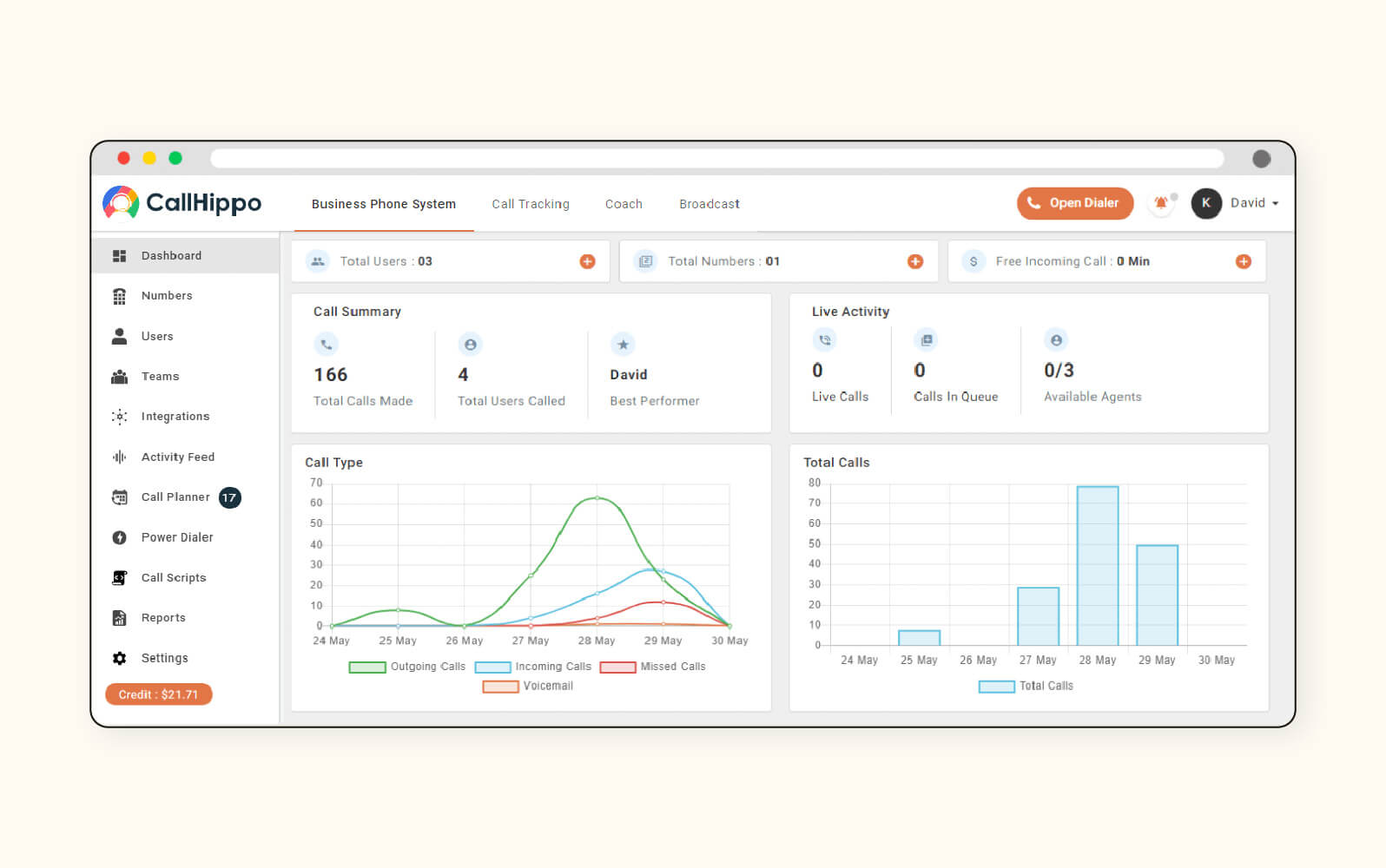This screenshot has height=868, width=1386.
Task: Click the 0/3 Available Agents value
Action: coord(1059,371)
